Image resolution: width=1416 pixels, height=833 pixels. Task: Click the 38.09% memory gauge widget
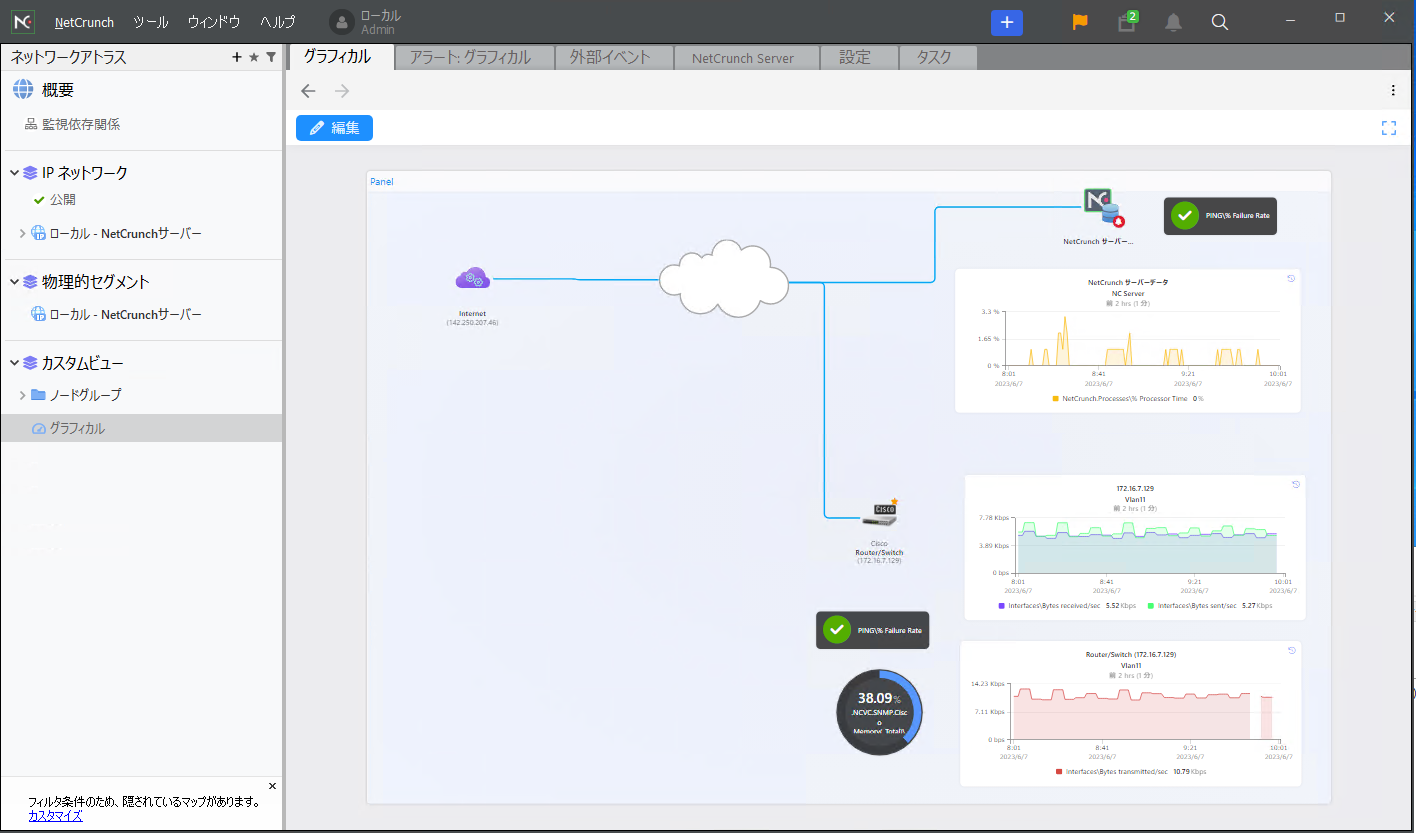tap(879, 712)
